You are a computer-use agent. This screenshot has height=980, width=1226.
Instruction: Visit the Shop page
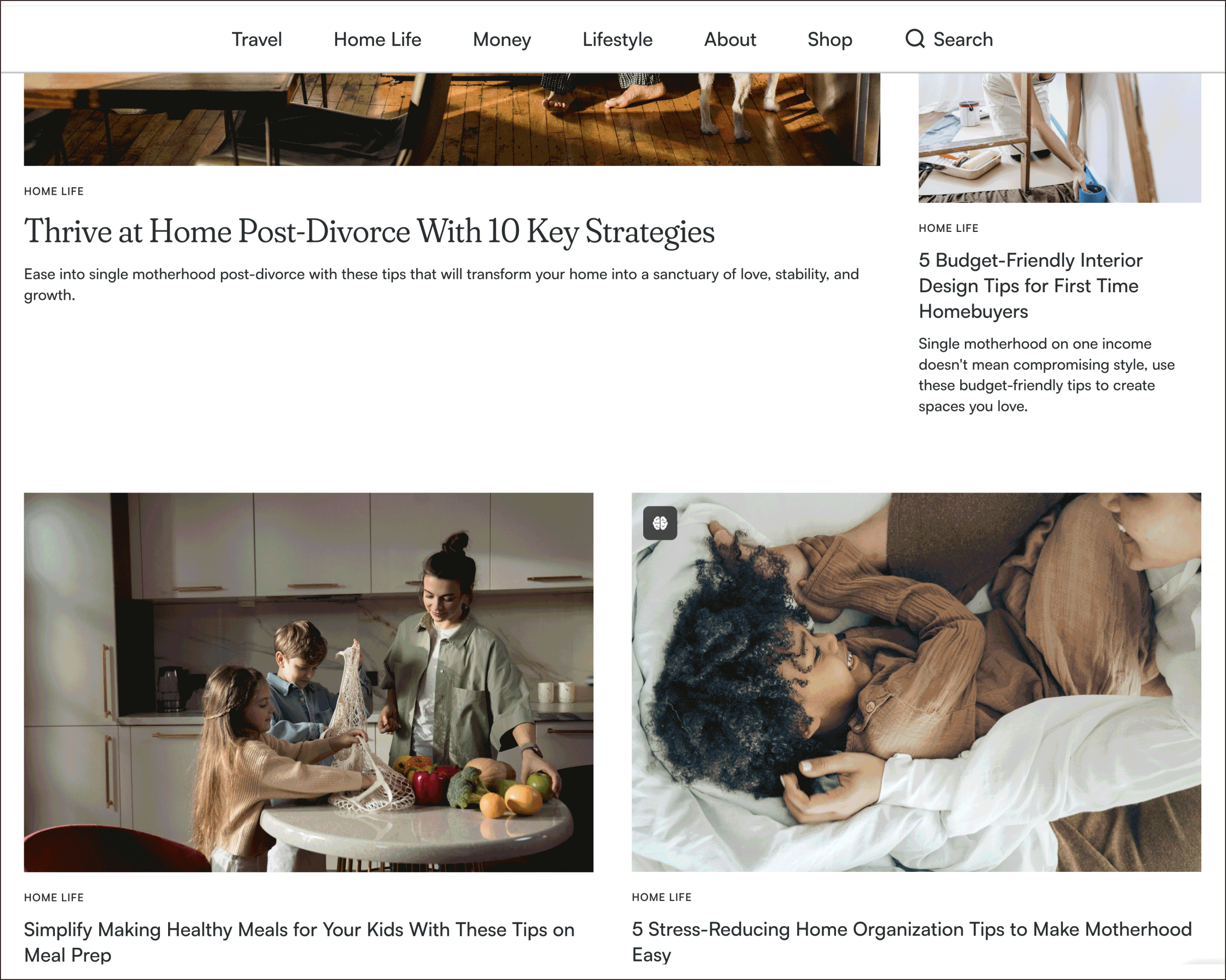point(829,40)
